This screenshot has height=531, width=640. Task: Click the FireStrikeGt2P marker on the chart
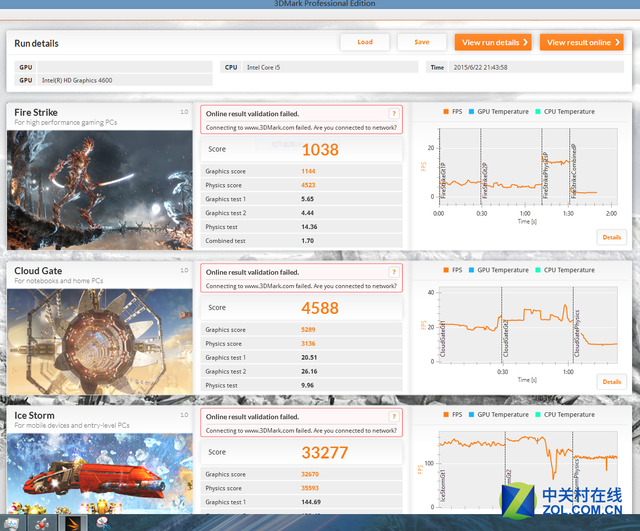(x=484, y=180)
